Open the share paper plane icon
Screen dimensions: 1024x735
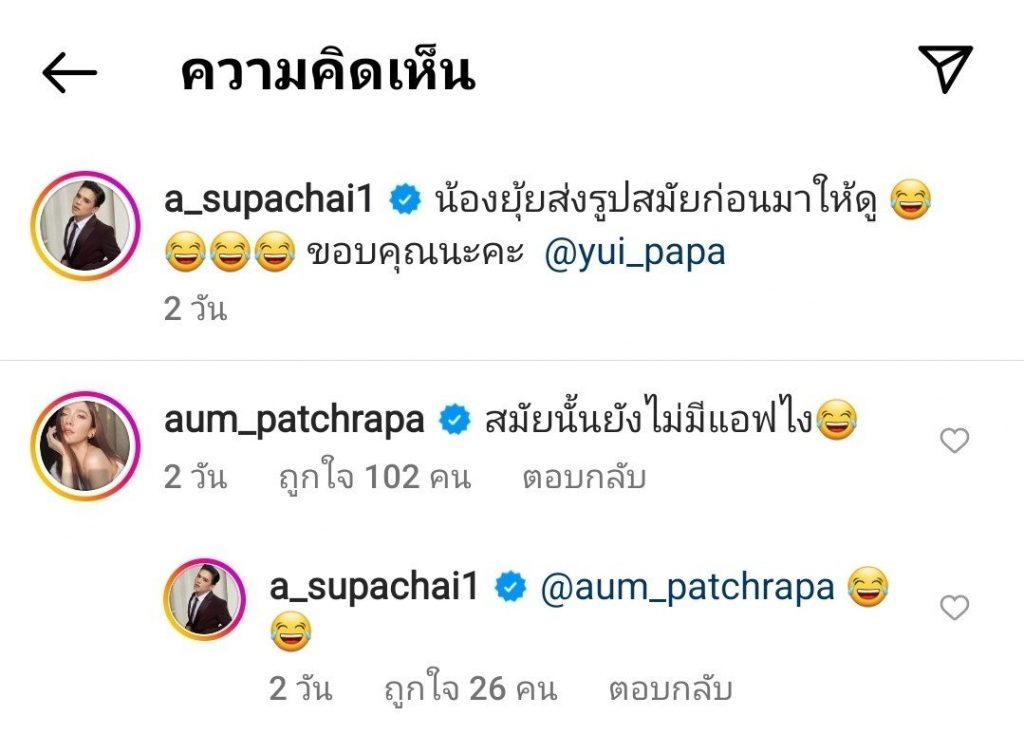(x=946, y=69)
